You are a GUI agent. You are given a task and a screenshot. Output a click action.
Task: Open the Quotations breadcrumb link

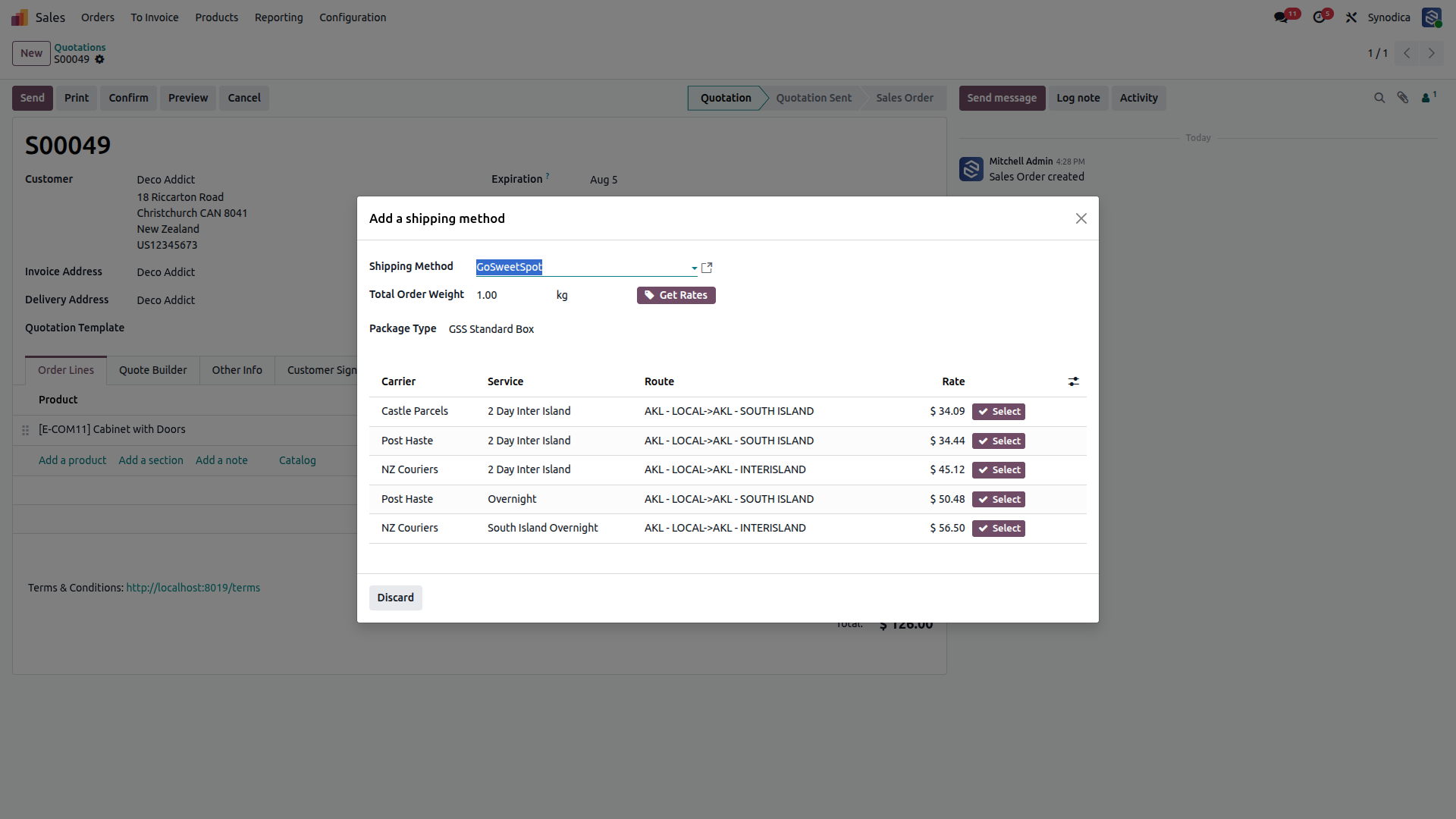80,47
